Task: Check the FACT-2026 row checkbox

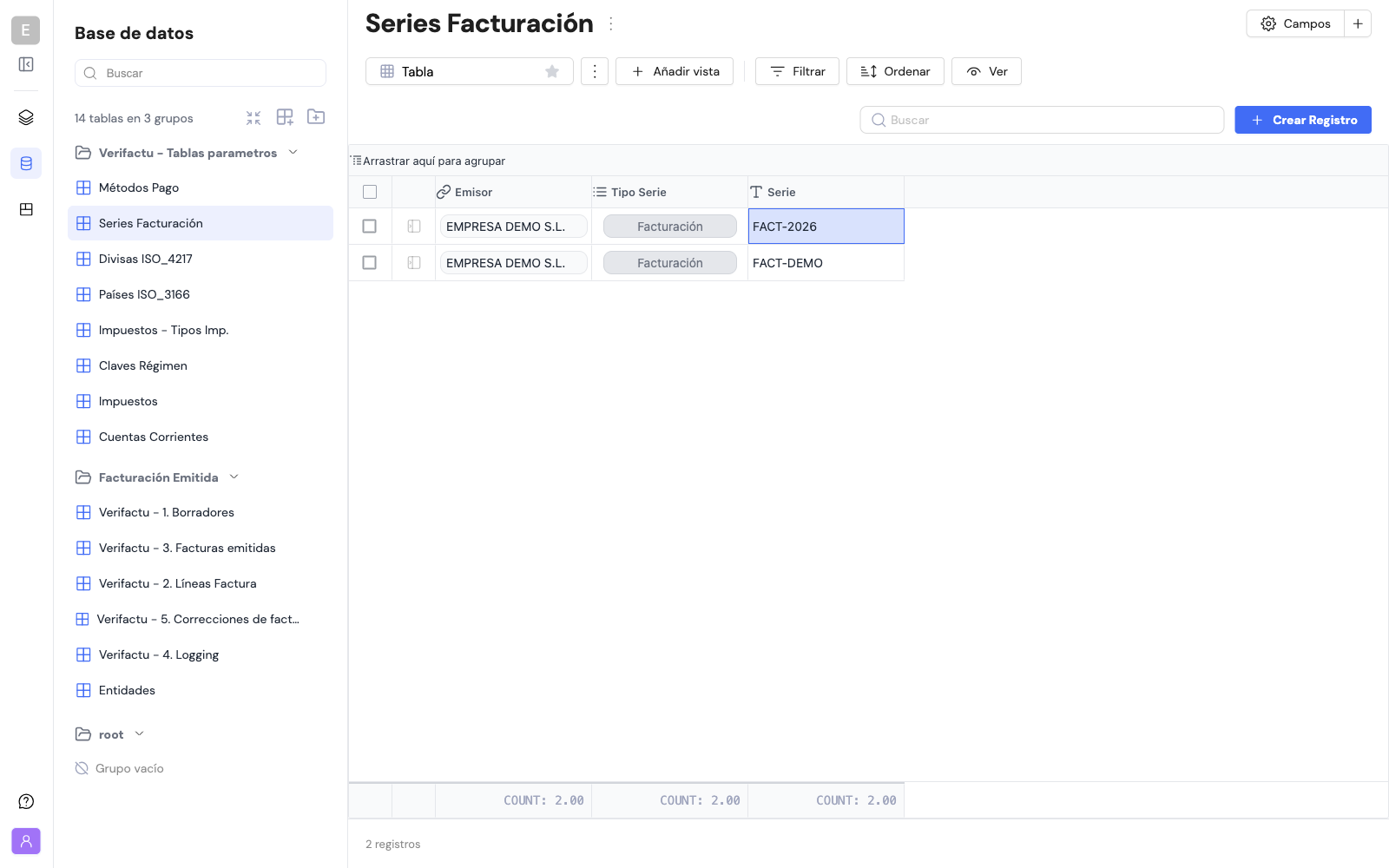Action: click(x=370, y=227)
